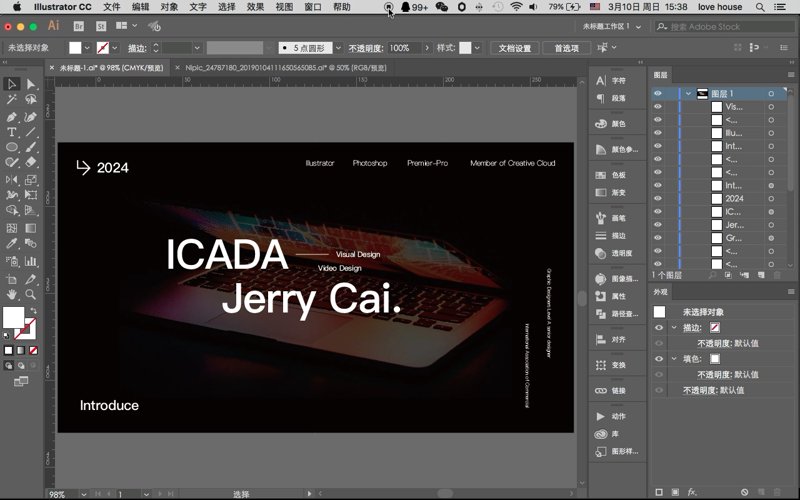Hide the Jer... sublayer
Screen dimensions: 800x500
pos(658,224)
